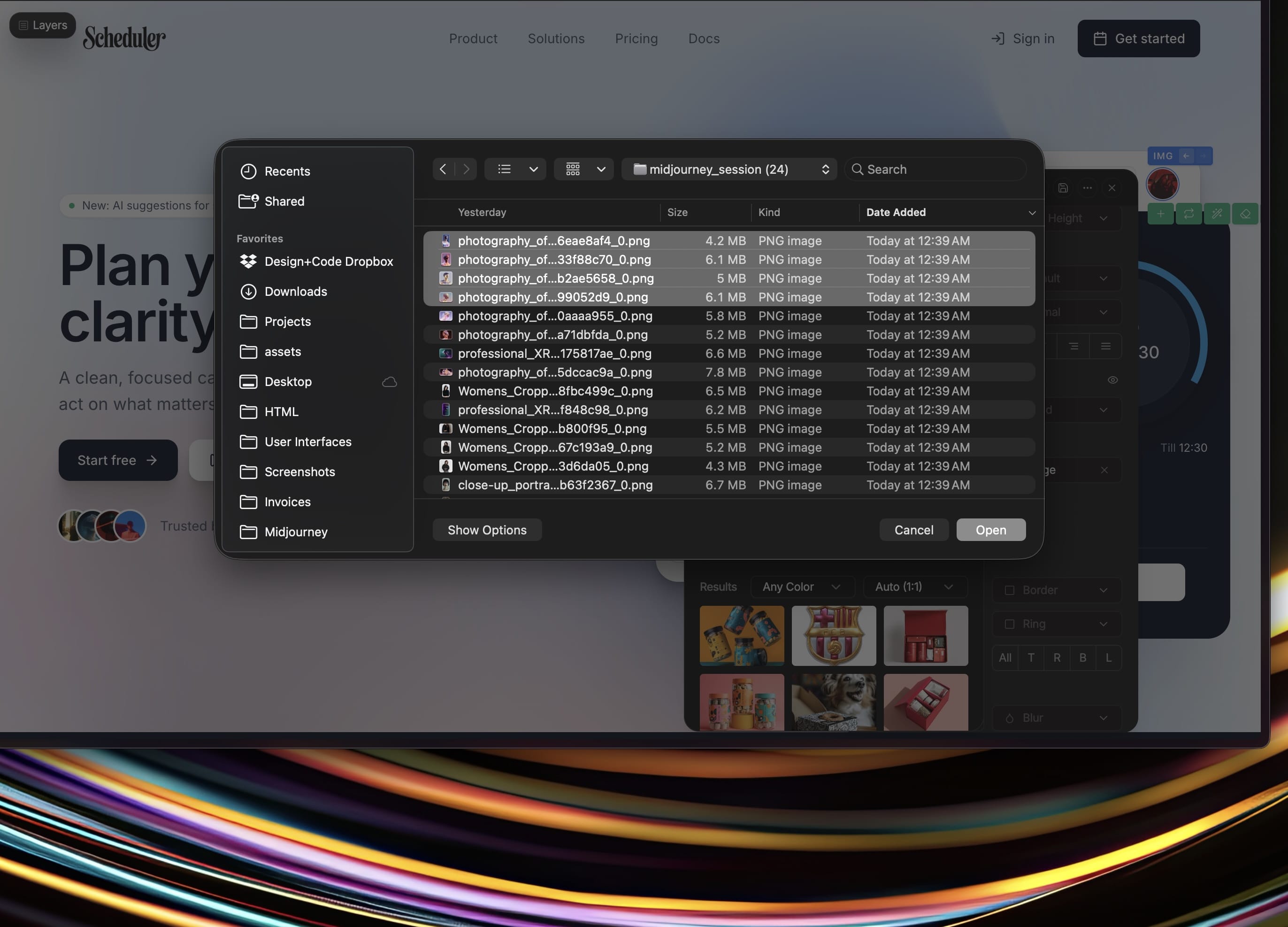Open the Pricing menu item

[636, 39]
